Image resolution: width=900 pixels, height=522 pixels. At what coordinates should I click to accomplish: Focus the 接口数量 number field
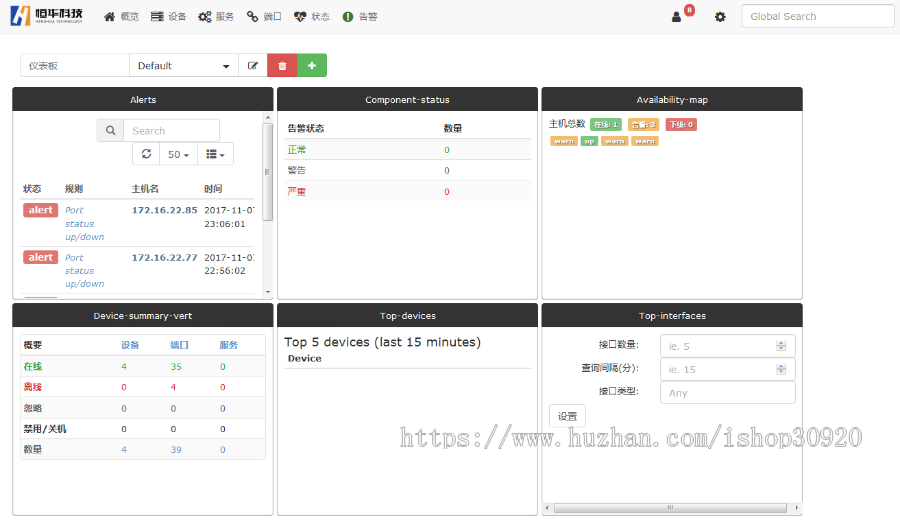point(727,346)
